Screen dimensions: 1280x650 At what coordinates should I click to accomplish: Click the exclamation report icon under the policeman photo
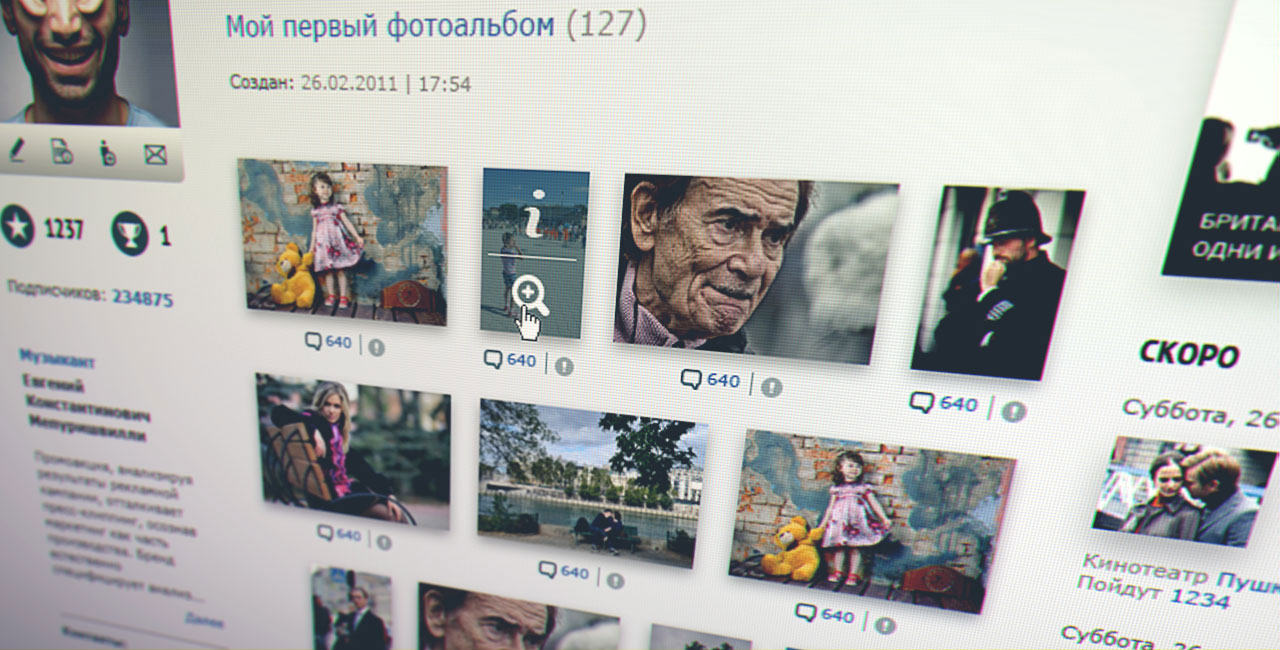click(x=1014, y=410)
